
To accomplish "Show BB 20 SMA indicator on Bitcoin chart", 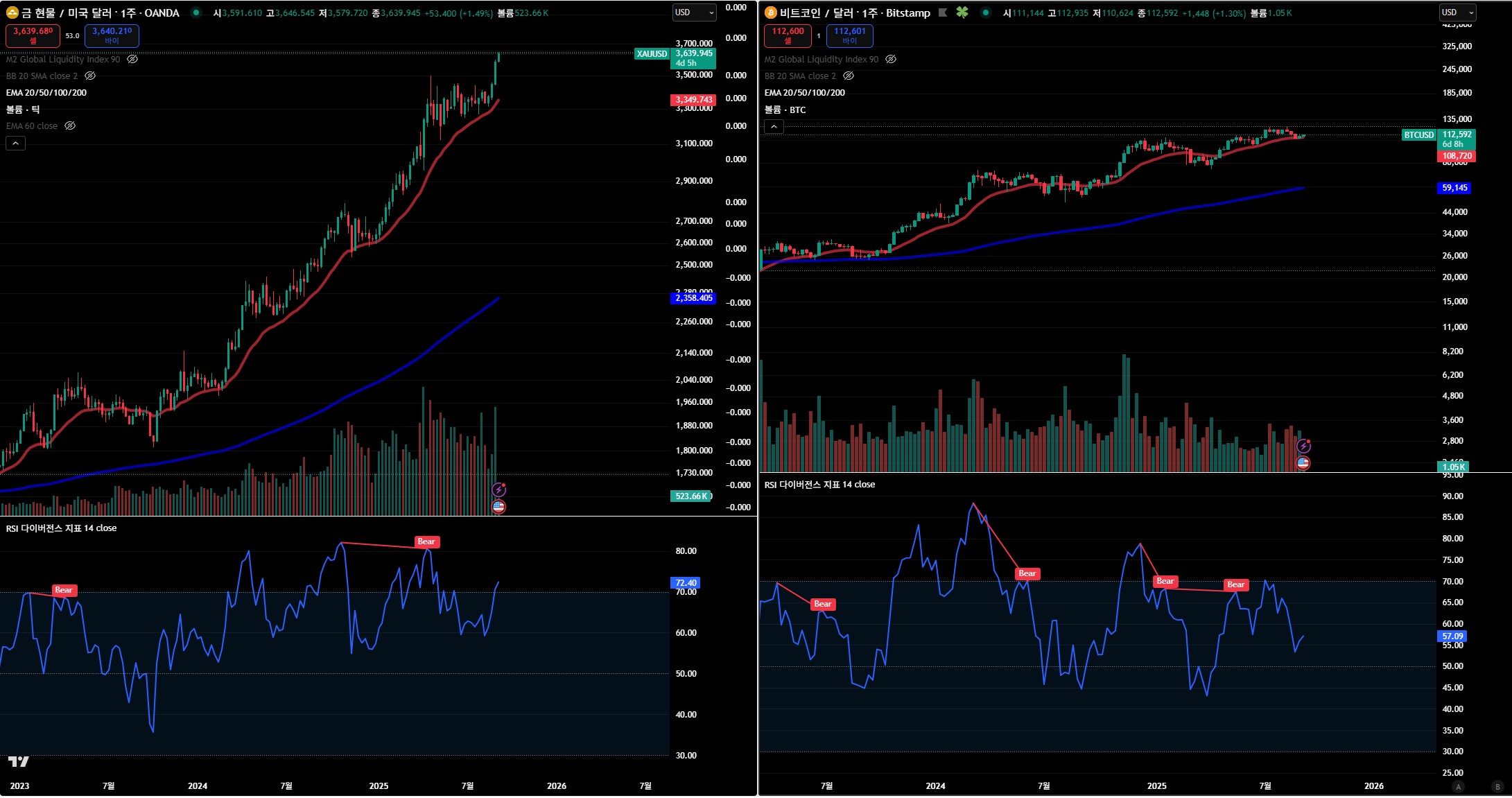I will (849, 76).
